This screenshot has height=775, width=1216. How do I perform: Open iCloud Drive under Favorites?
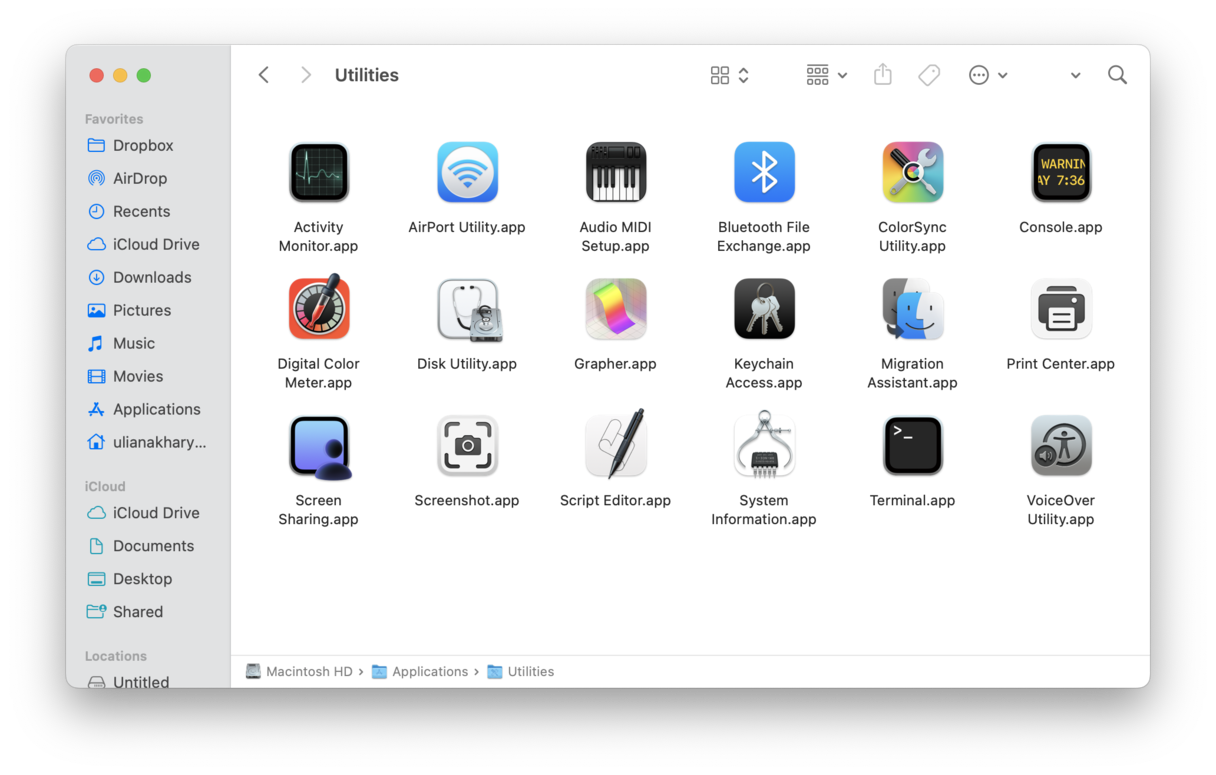(x=143, y=244)
